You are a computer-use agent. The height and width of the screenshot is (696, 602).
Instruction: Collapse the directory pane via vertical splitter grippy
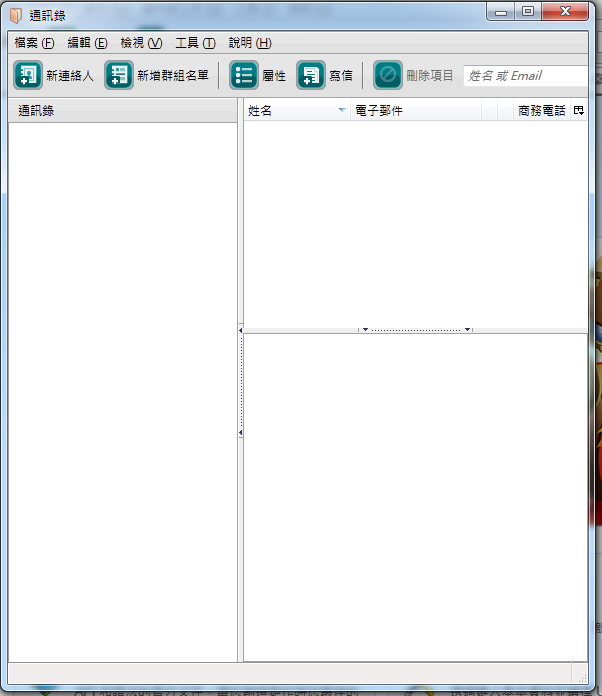tap(241, 381)
